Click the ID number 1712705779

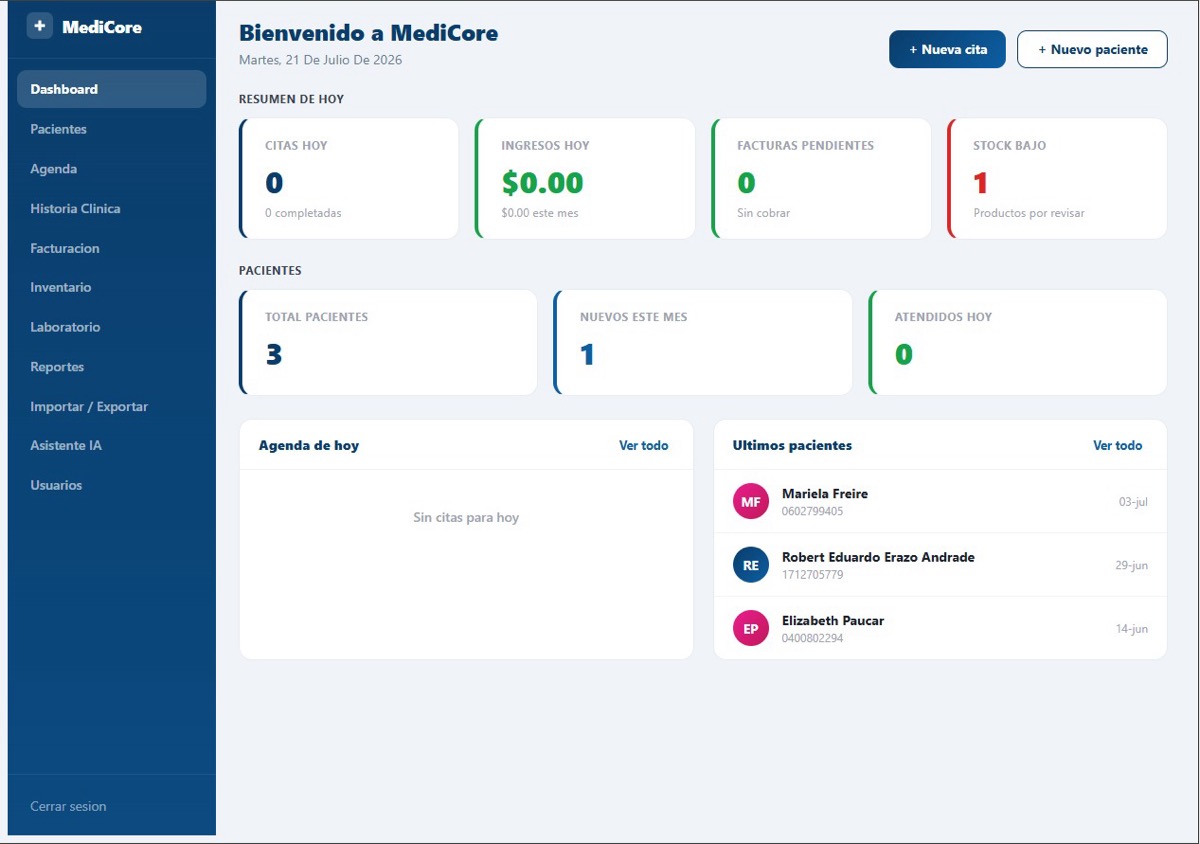pos(812,575)
